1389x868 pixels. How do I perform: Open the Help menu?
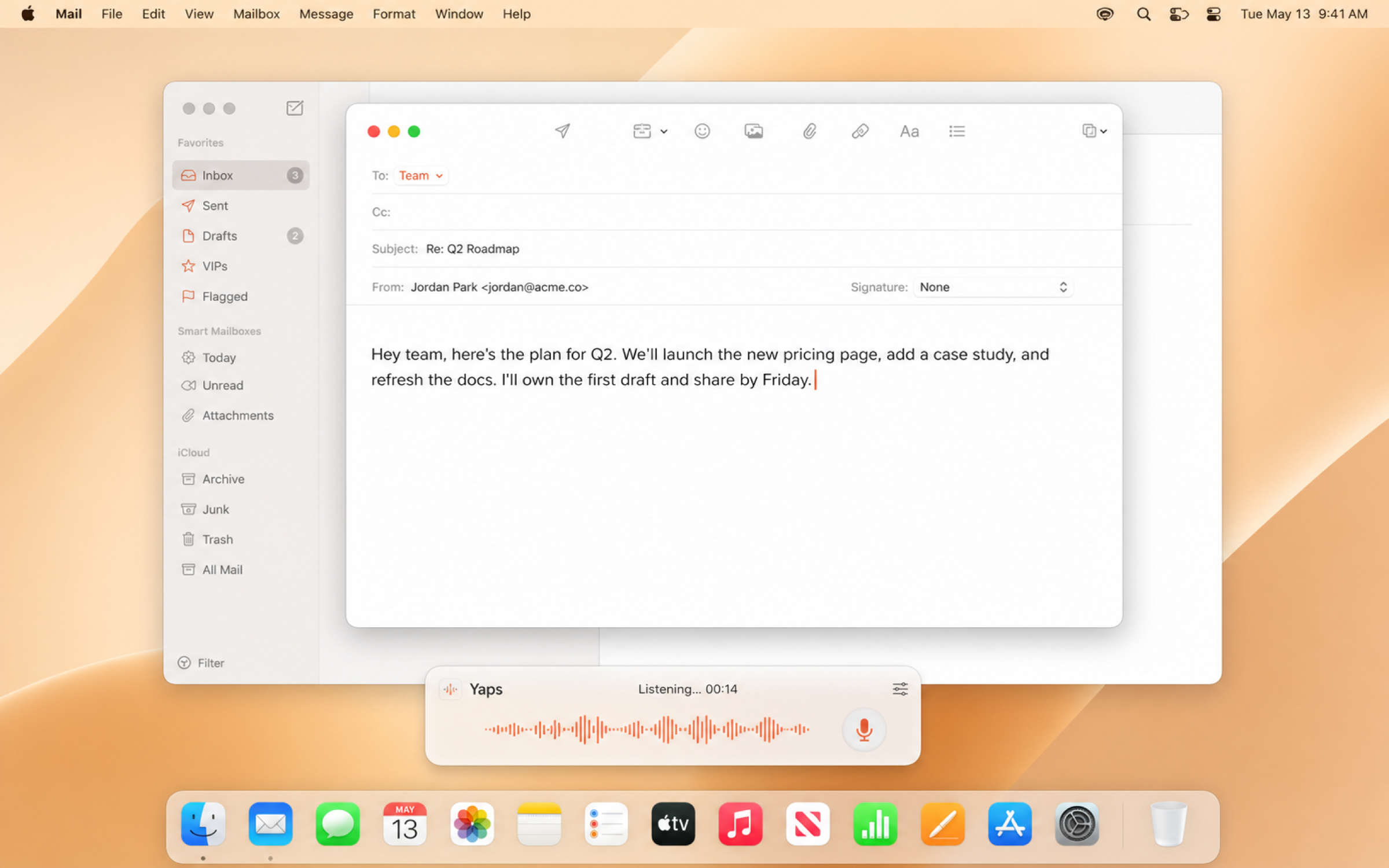point(516,14)
